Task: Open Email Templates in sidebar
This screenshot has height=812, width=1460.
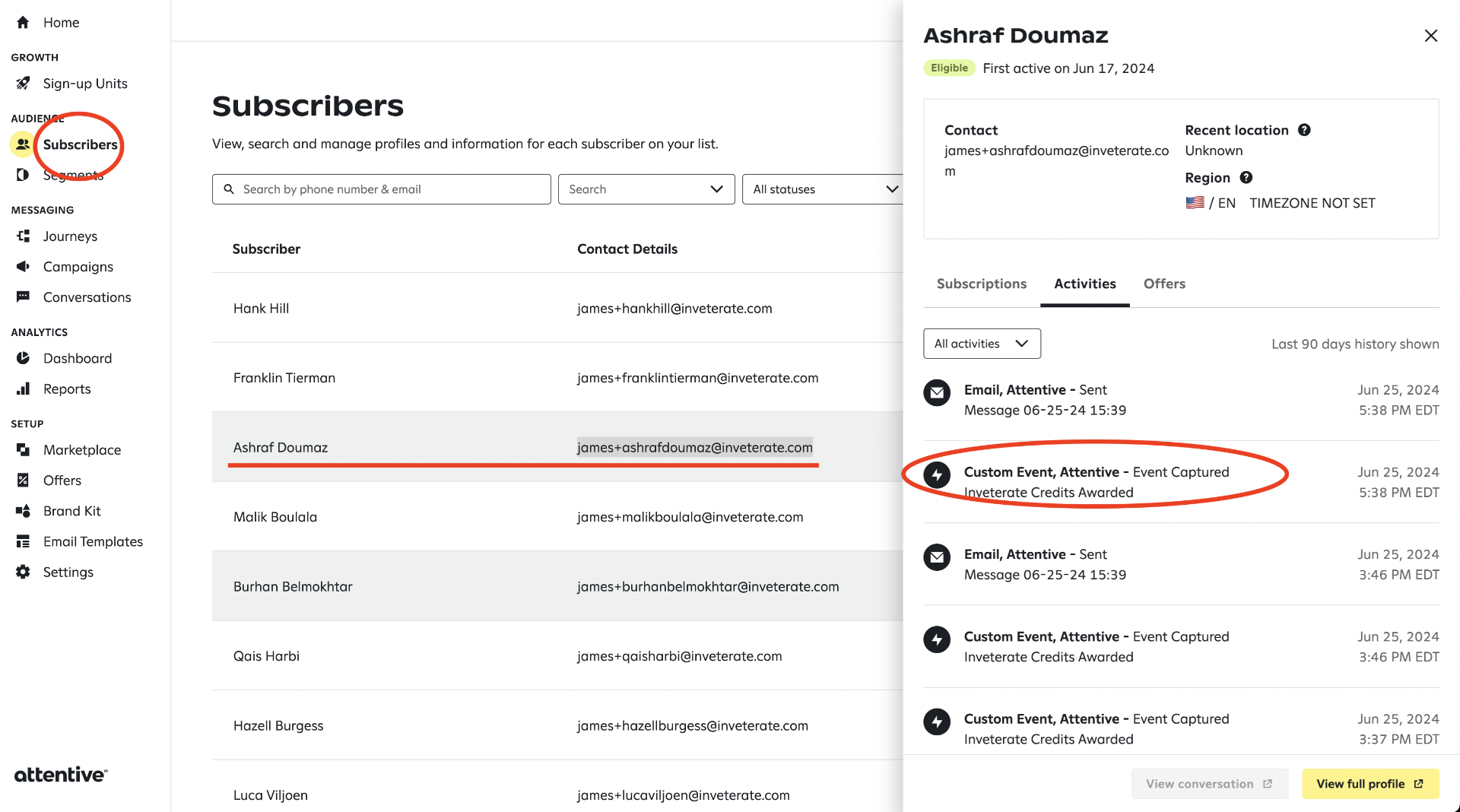Action: (x=93, y=541)
